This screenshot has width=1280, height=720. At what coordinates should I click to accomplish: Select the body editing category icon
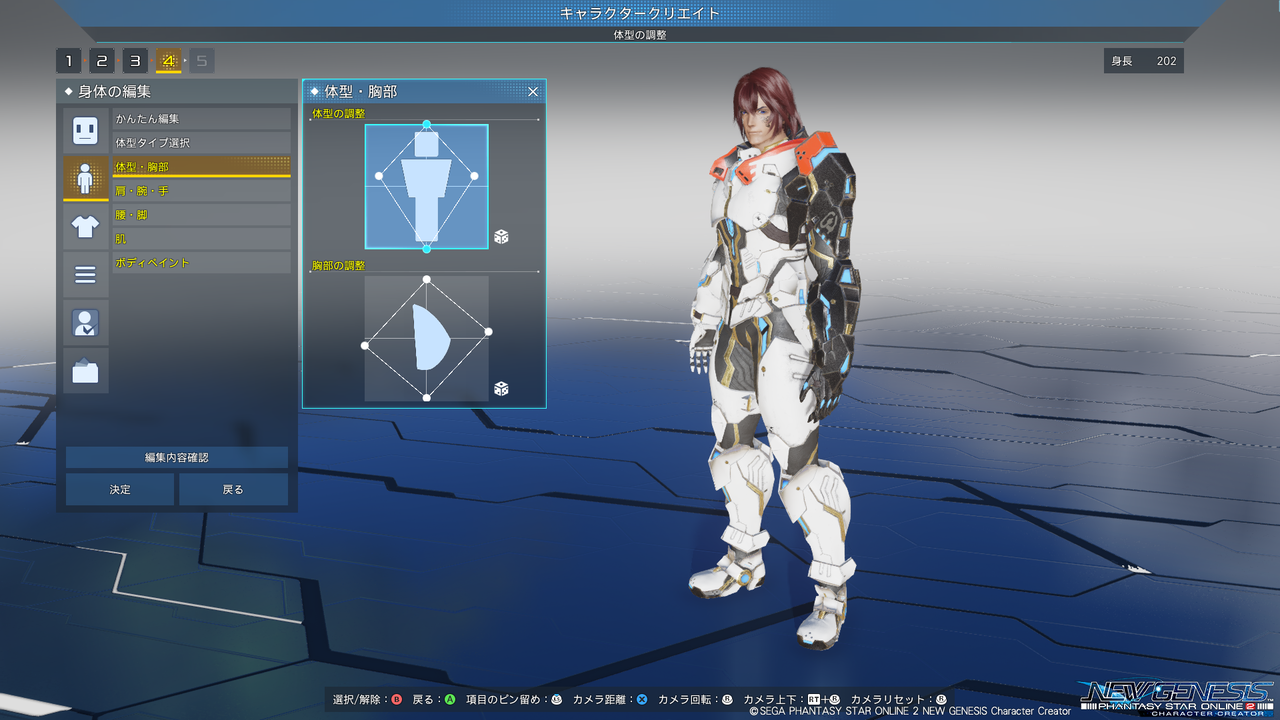pos(85,178)
